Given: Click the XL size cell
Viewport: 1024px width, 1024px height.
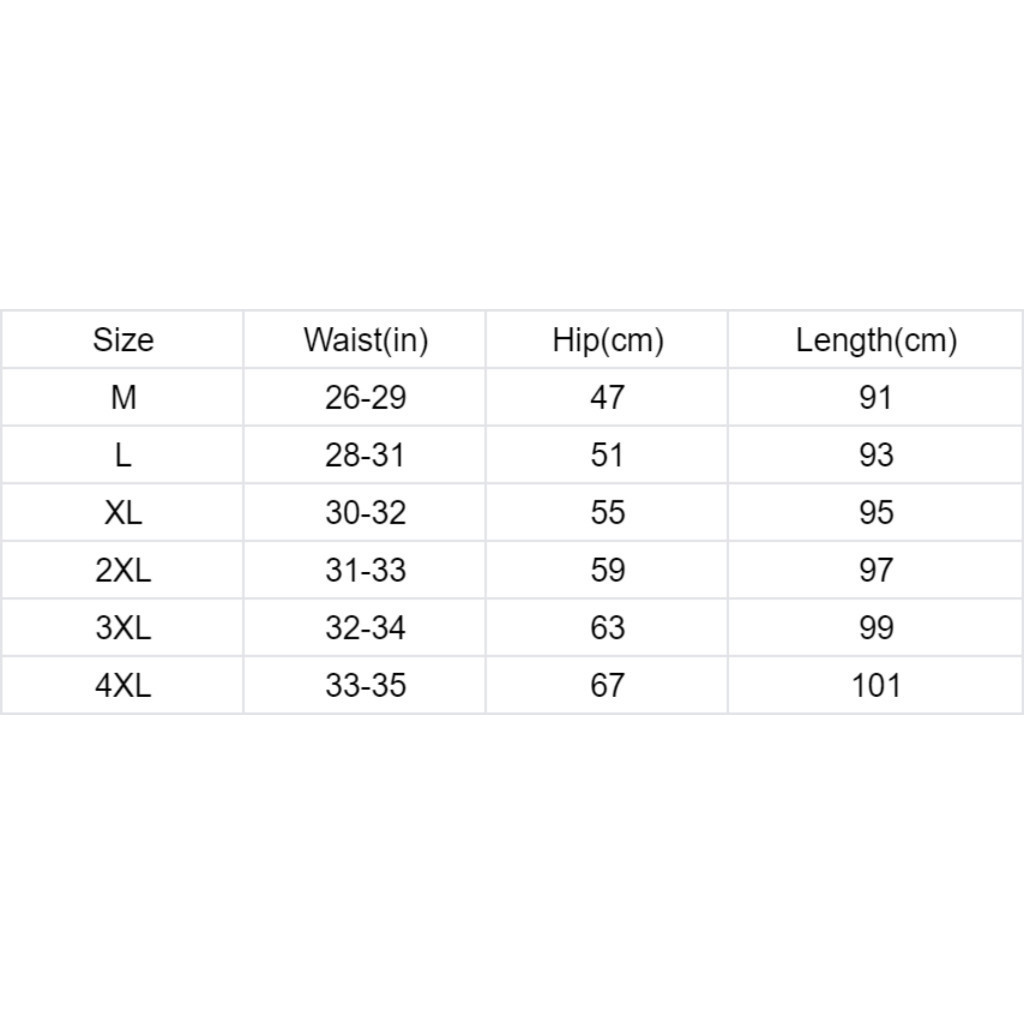Looking at the screenshot, I should (123, 513).
